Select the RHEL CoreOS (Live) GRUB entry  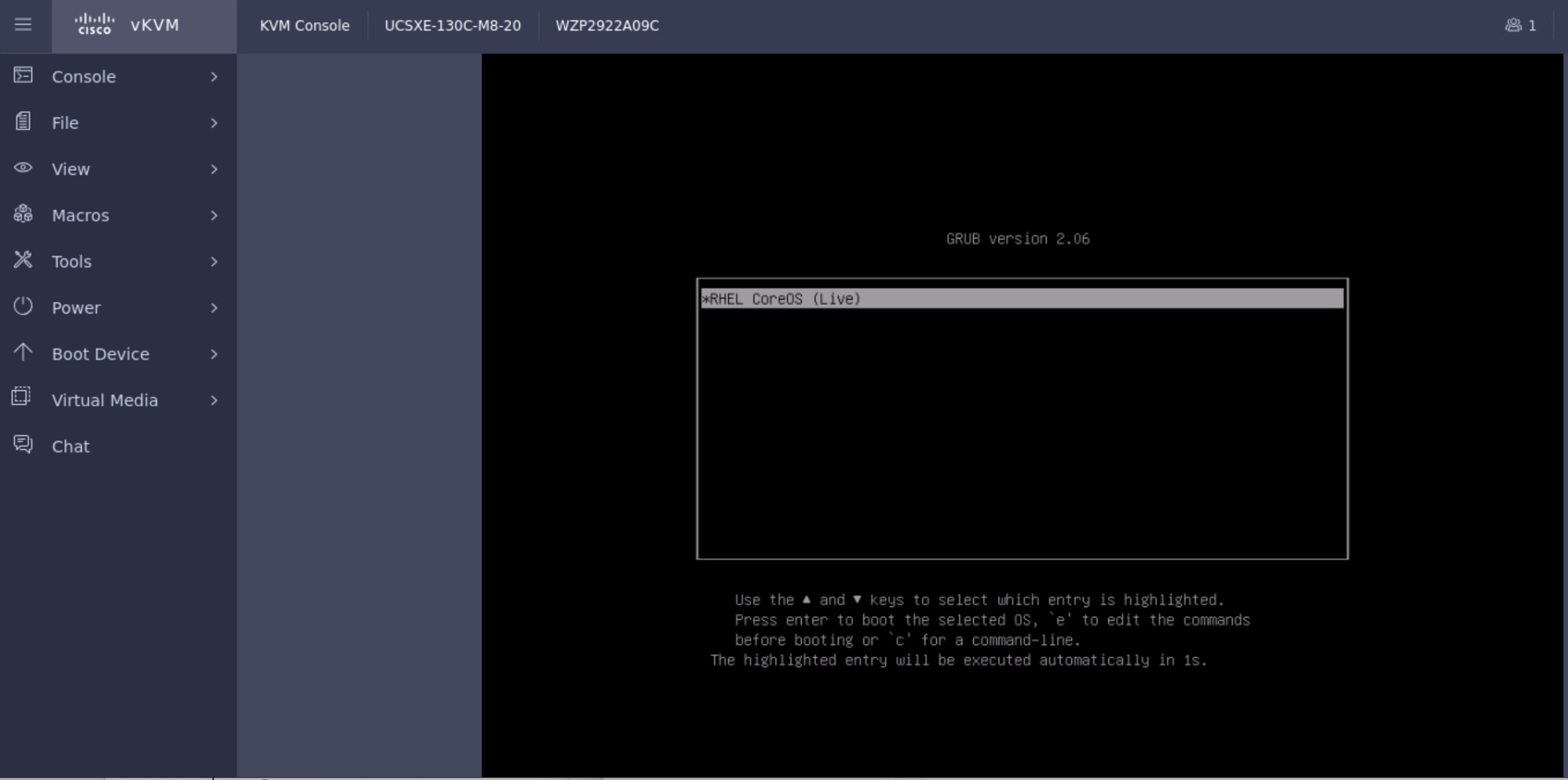pos(1022,299)
